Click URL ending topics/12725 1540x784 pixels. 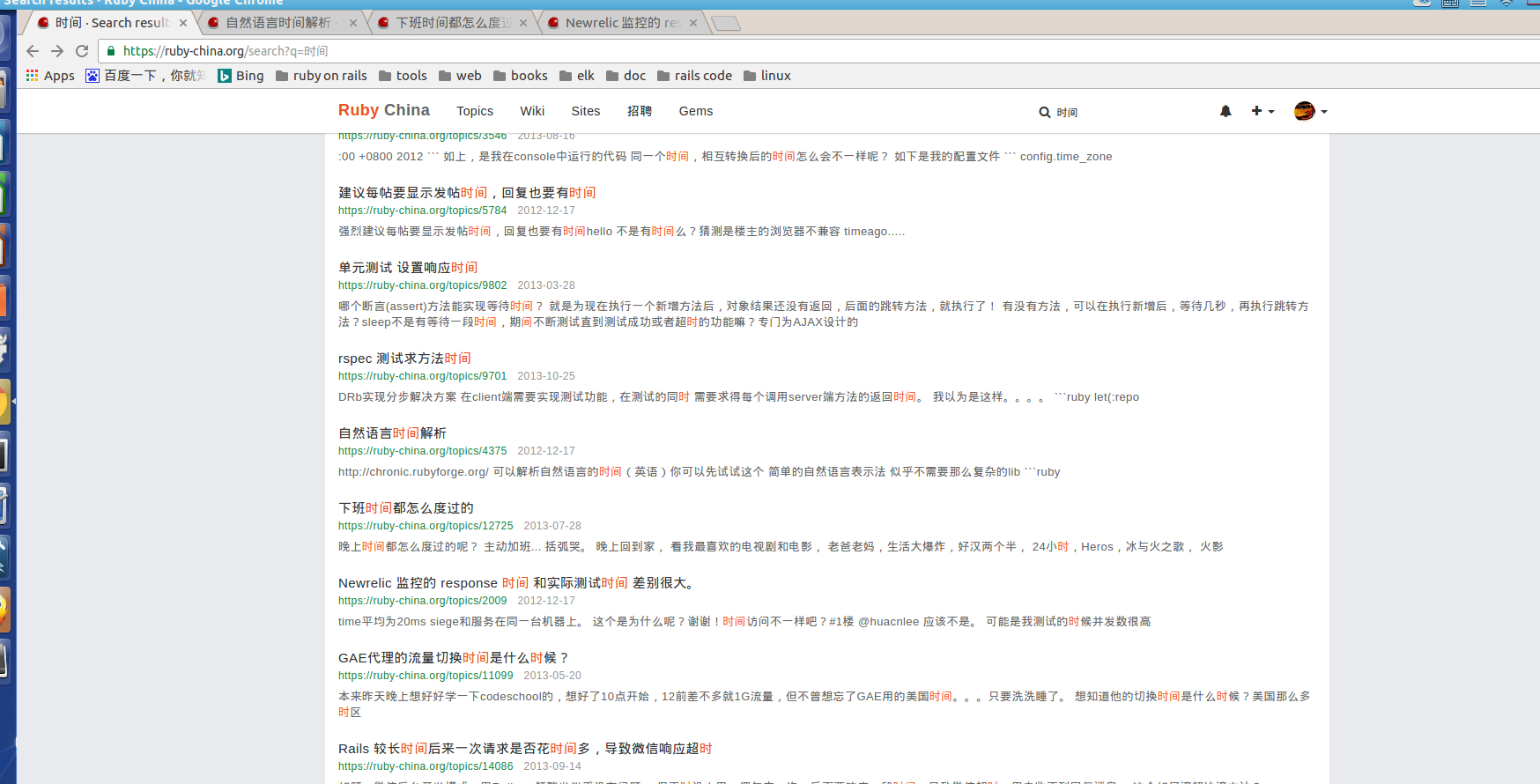(x=426, y=526)
